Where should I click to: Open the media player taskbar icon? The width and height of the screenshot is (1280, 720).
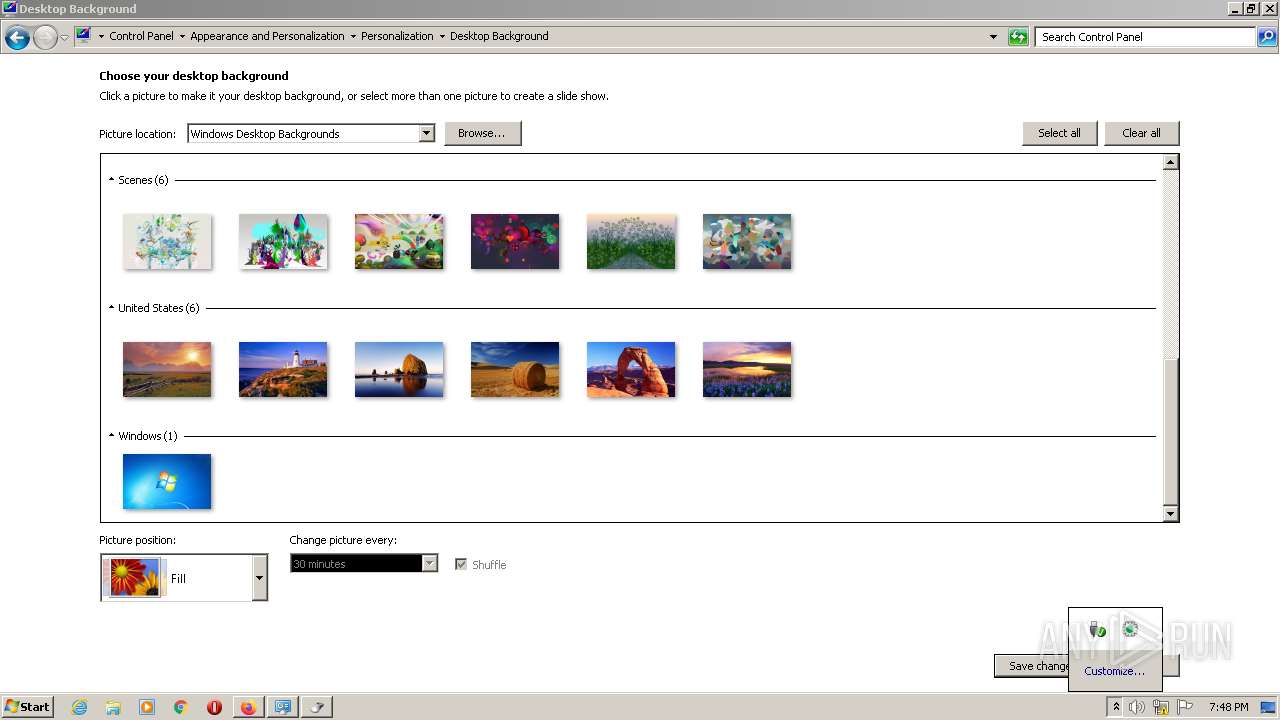click(x=147, y=707)
